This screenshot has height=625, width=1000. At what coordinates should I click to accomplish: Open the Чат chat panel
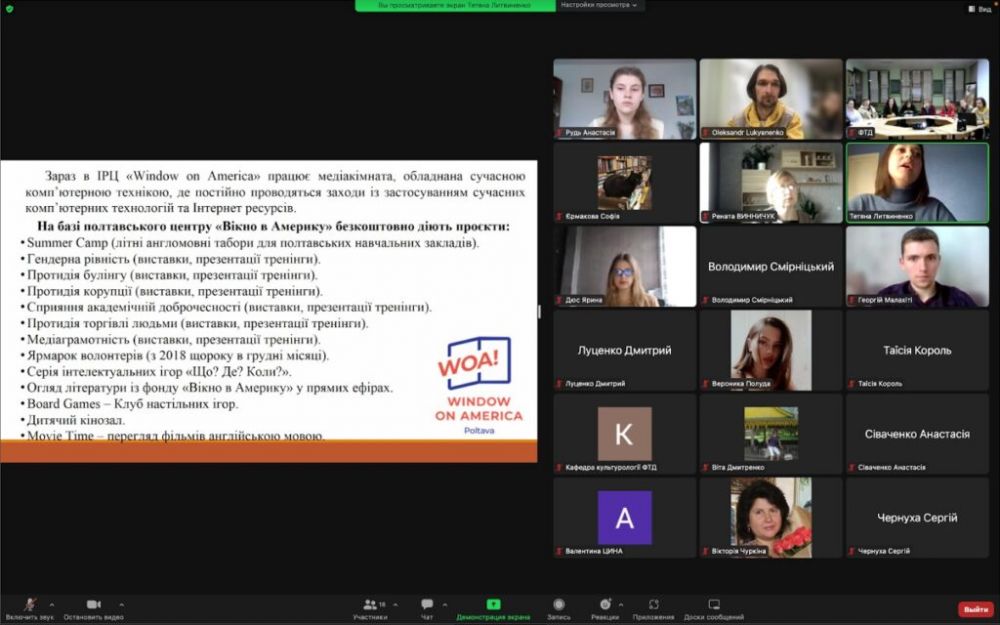tap(427, 604)
